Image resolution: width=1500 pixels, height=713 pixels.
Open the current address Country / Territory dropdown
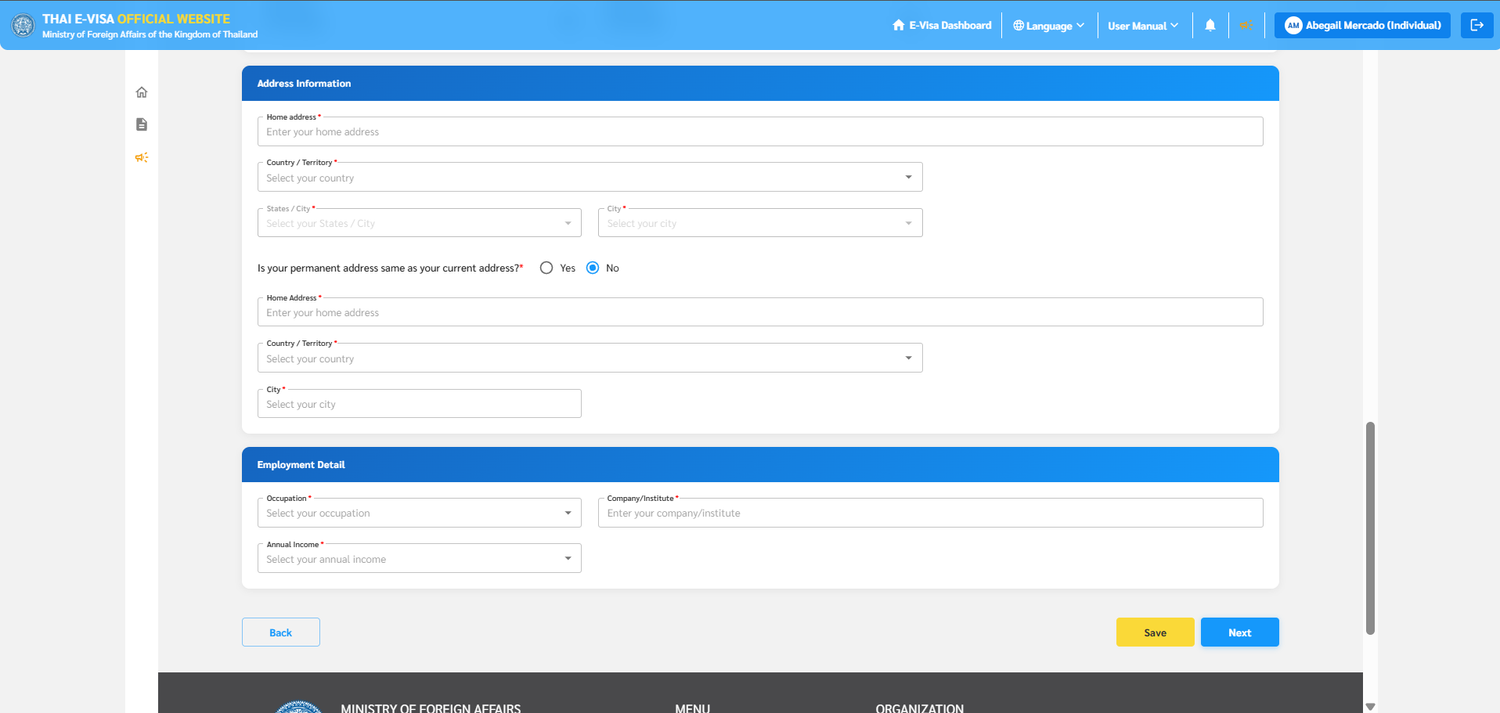590,177
